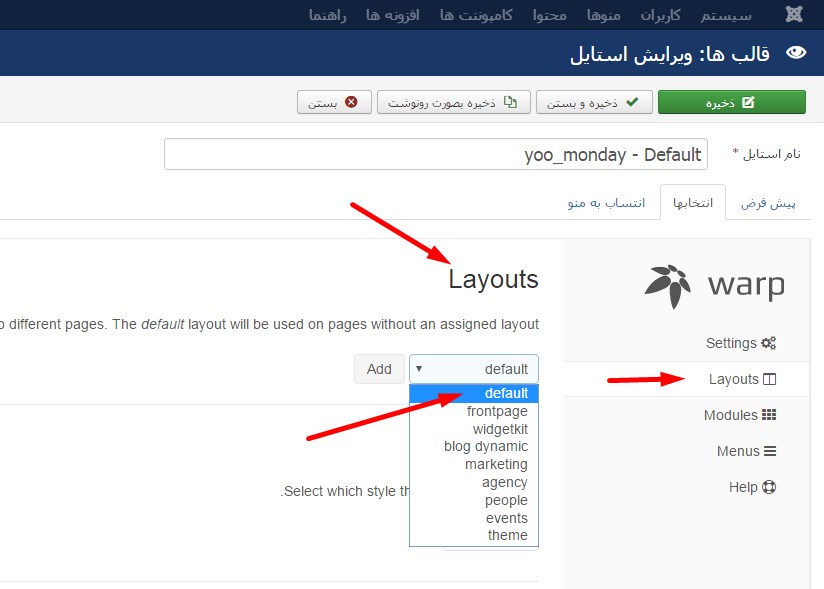Click the Settings gears icon in sidebar
The image size is (824, 589).
769,343
